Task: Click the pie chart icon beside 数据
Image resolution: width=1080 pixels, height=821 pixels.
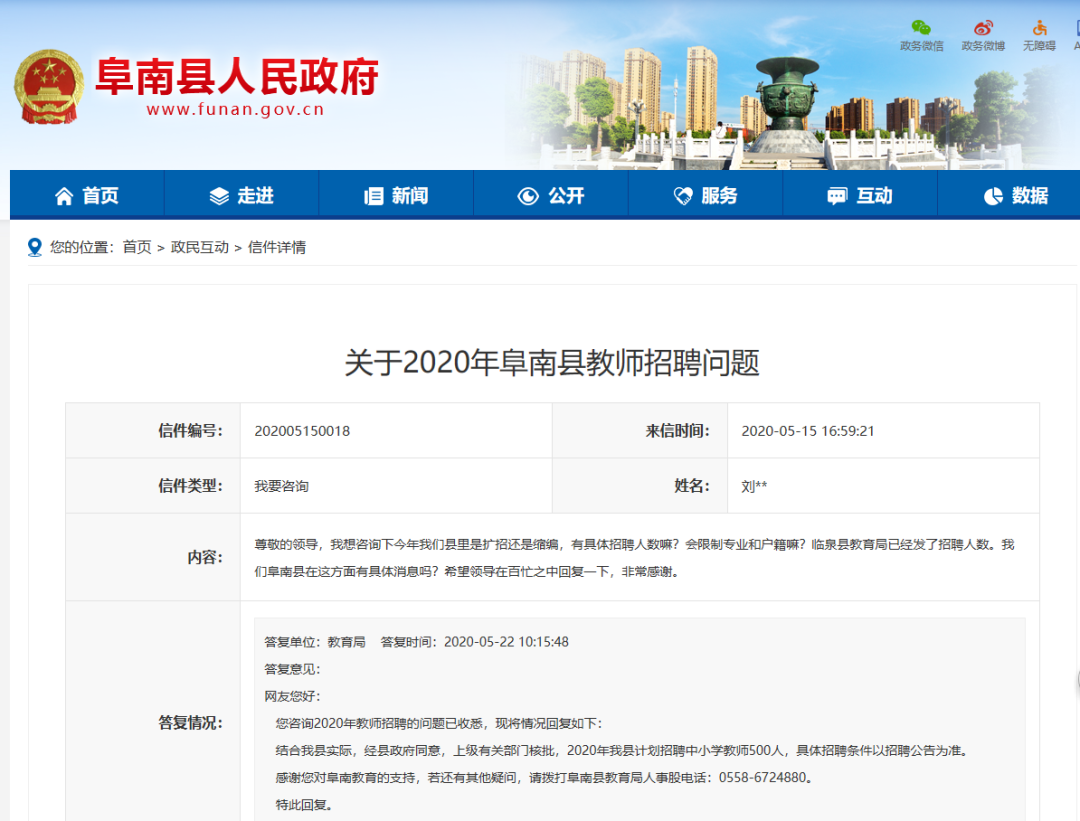Action: [993, 196]
